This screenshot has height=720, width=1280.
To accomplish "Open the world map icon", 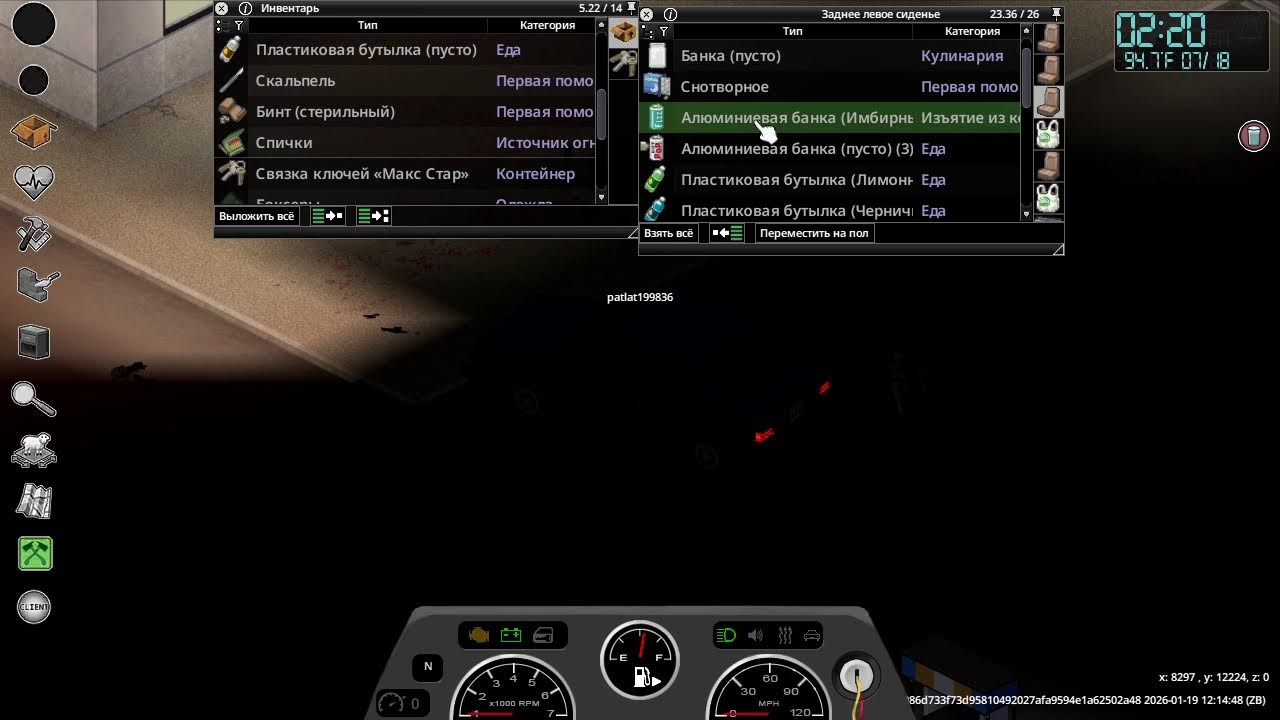I will click(x=34, y=502).
